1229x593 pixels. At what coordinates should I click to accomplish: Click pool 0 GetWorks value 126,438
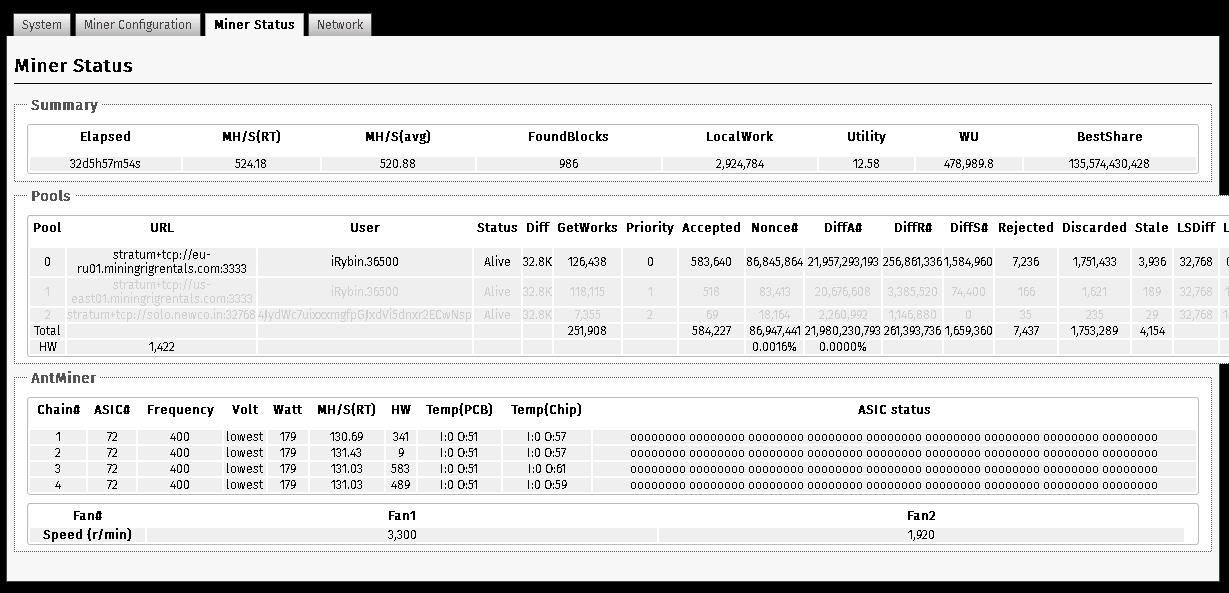point(587,262)
